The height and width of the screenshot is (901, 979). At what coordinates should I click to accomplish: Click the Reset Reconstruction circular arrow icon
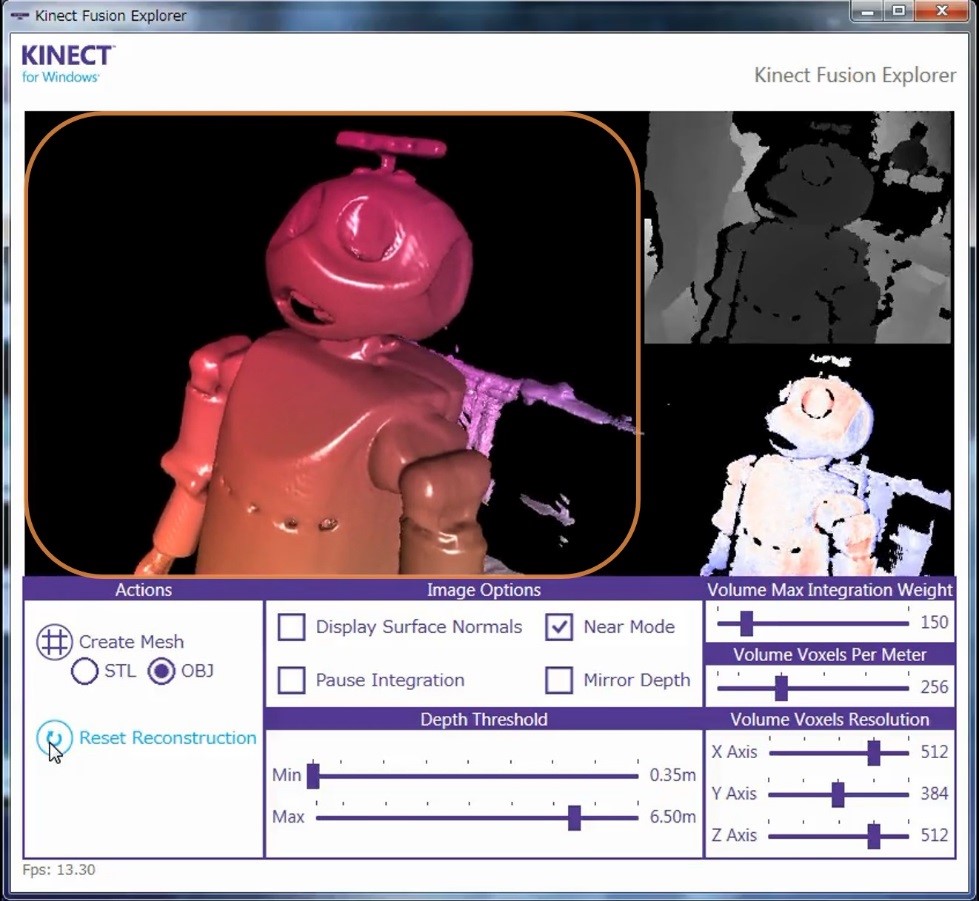point(54,739)
